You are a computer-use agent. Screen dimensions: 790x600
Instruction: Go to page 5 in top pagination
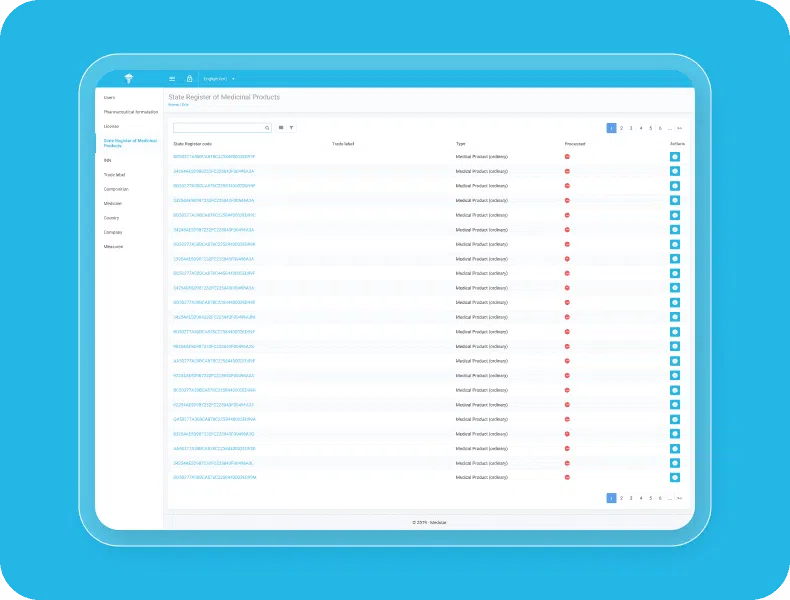[x=650, y=128]
